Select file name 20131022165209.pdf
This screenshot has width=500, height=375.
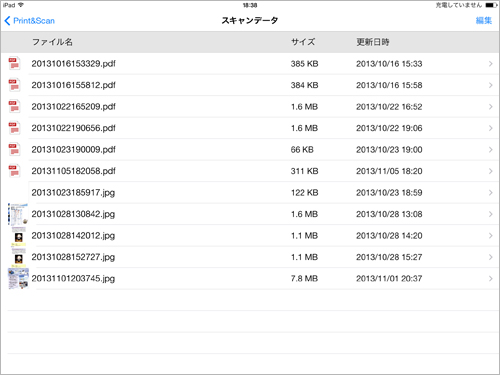click(x=73, y=107)
